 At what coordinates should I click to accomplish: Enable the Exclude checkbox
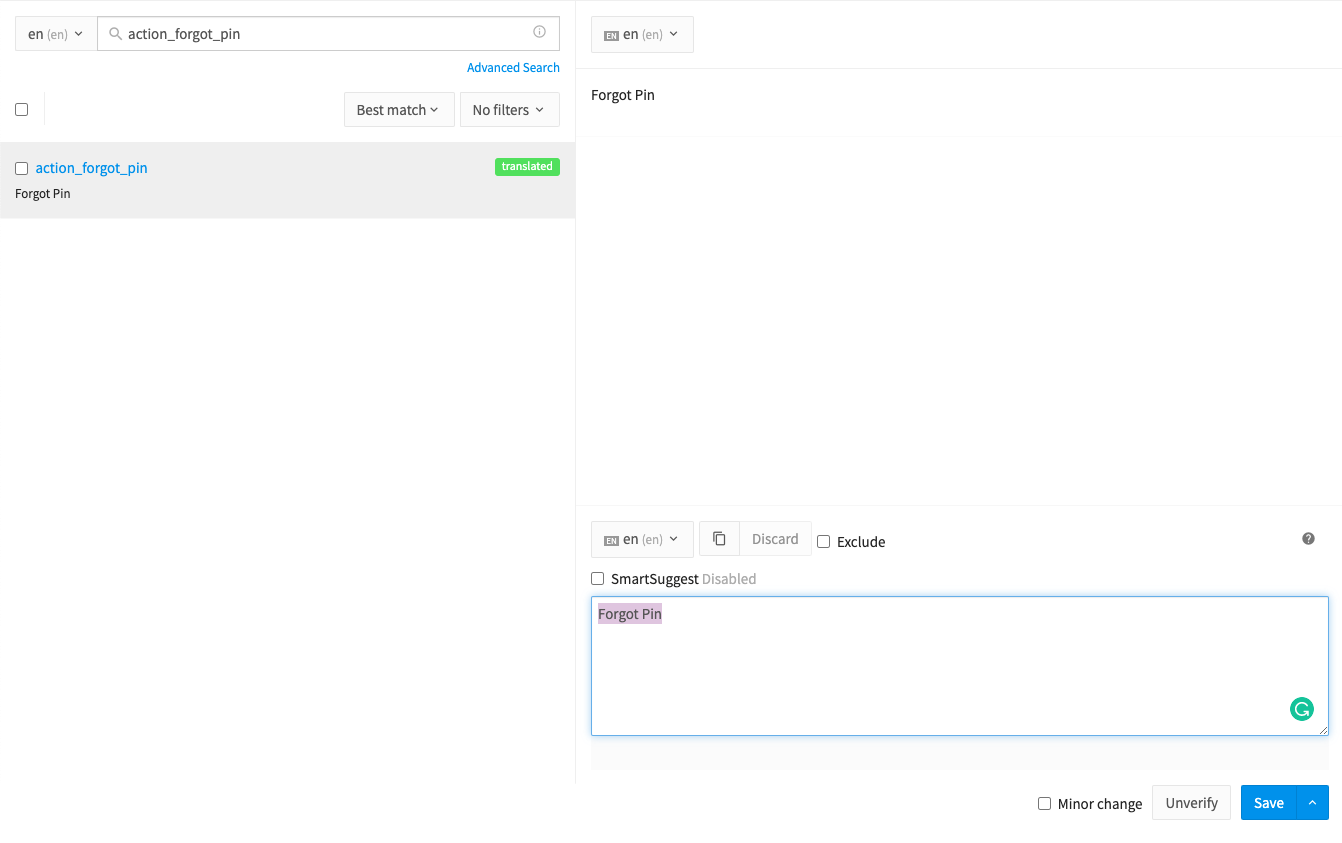(824, 542)
